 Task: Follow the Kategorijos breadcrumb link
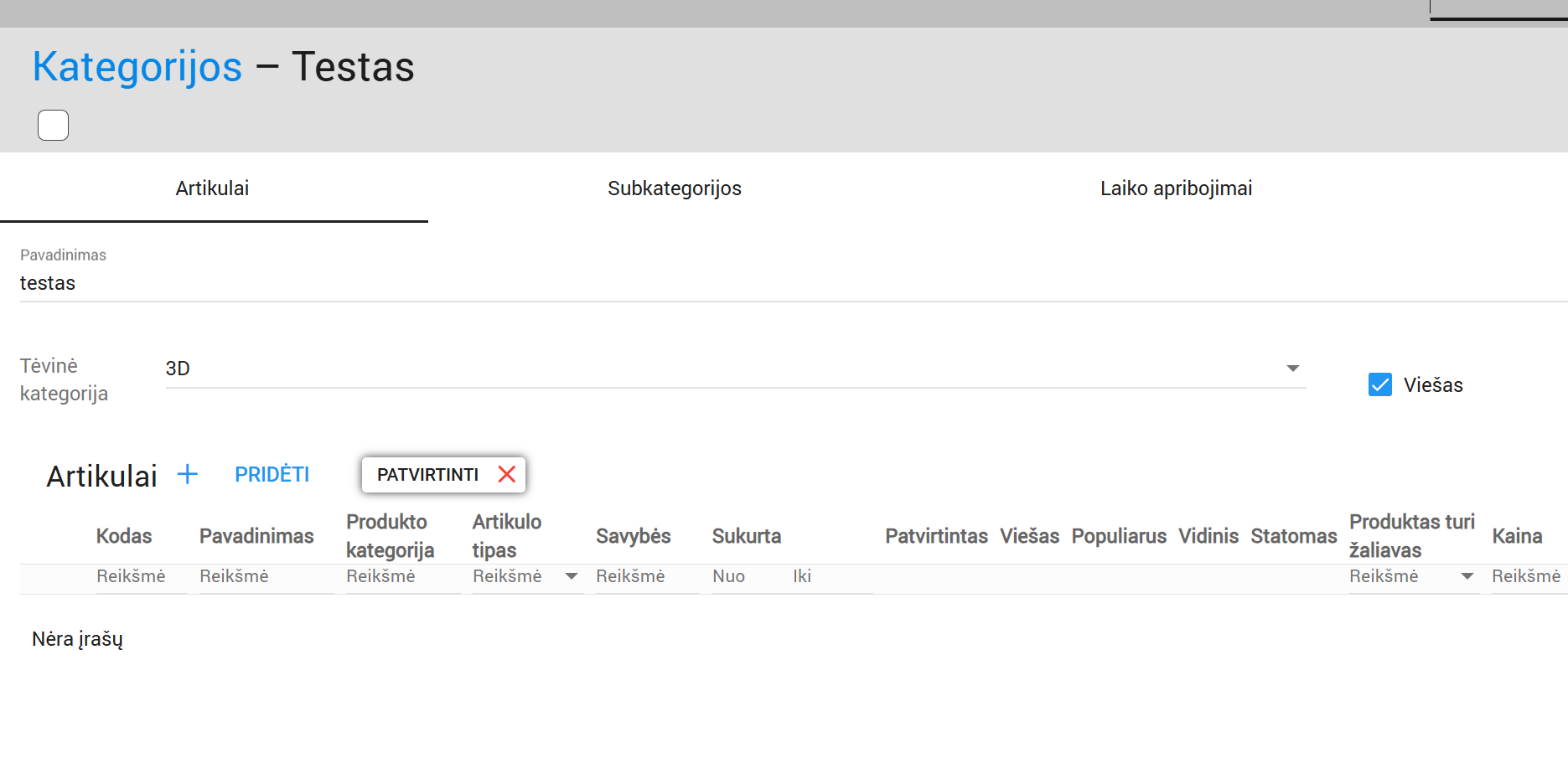[x=137, y=67]
